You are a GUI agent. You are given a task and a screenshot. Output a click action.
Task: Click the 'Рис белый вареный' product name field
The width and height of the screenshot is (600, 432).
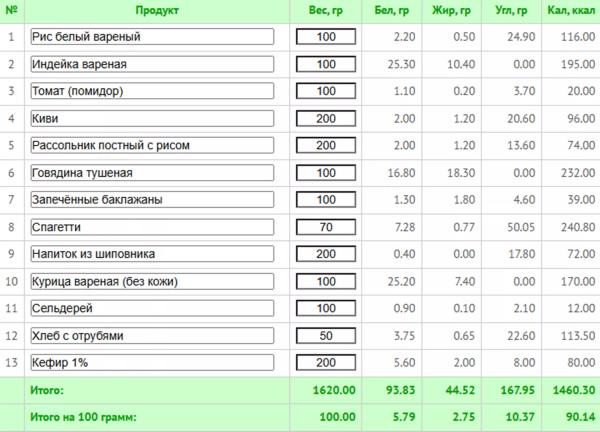coord(152,37)
